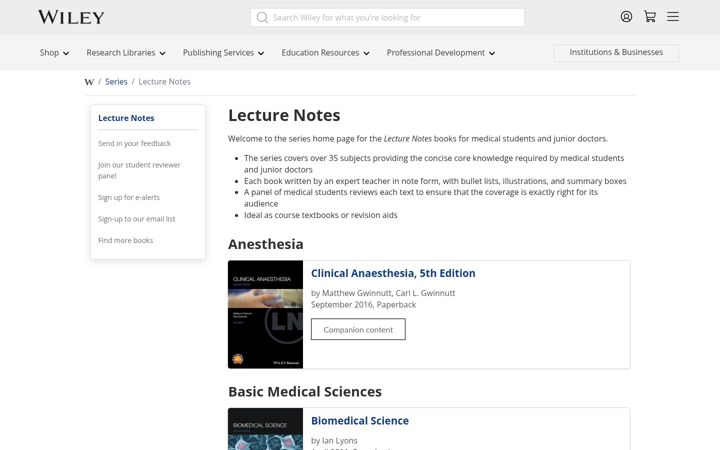Open the Biomedical Science title link
The width and height of the screenshot is (720, 450).
pos(360,421)
